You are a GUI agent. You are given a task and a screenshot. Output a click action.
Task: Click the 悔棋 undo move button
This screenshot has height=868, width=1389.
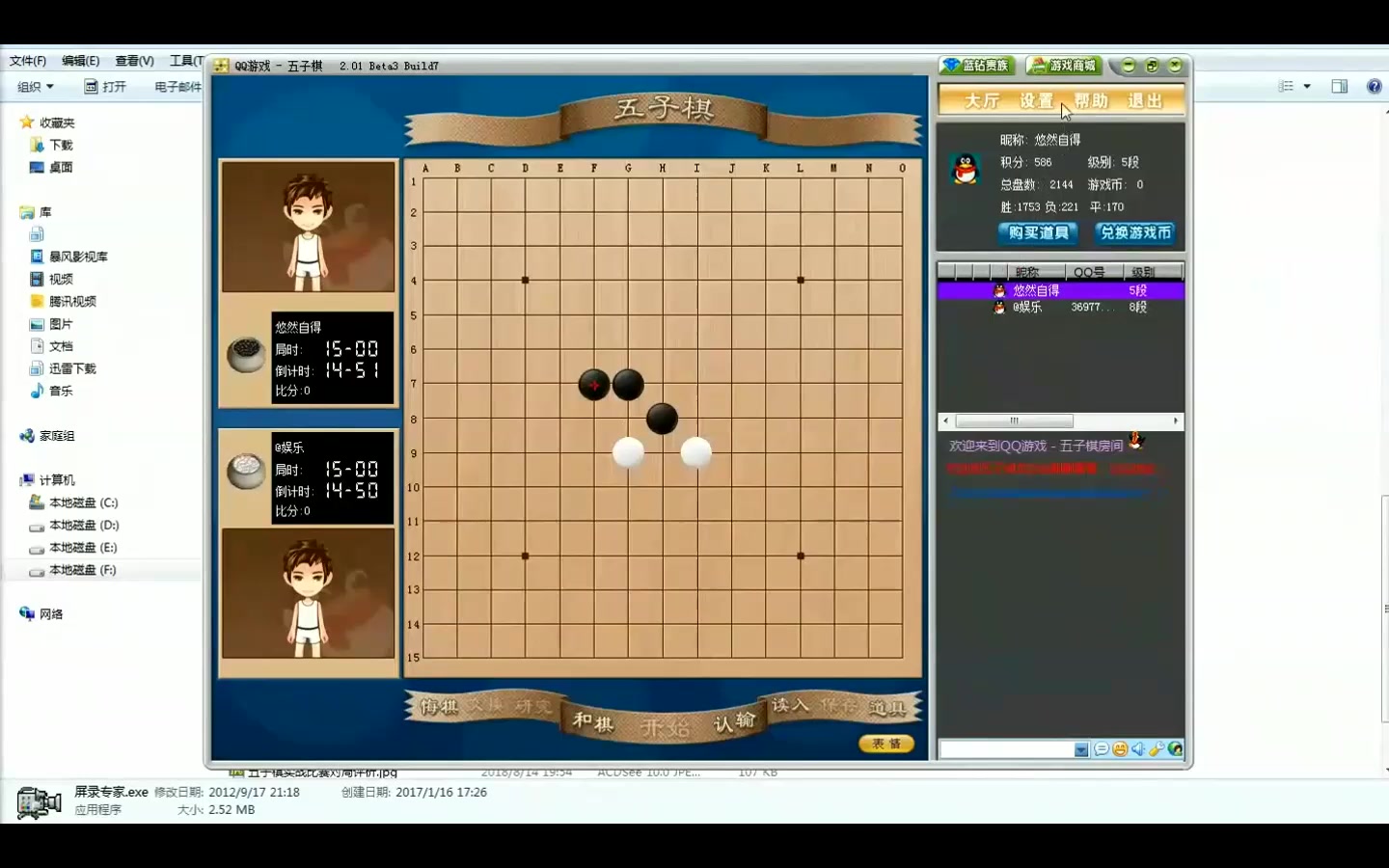coord(439,707)
